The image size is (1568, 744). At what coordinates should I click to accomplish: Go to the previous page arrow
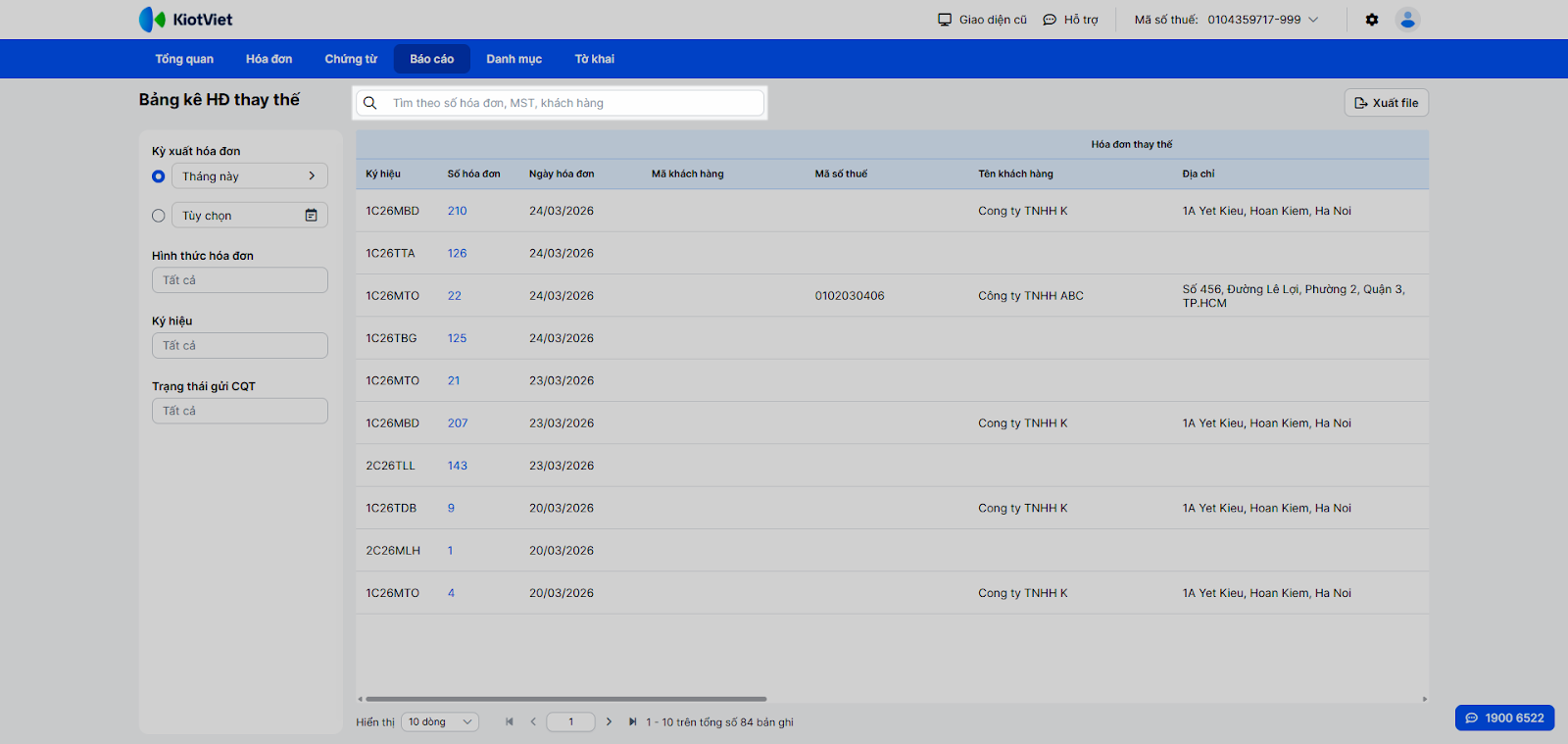533,722
